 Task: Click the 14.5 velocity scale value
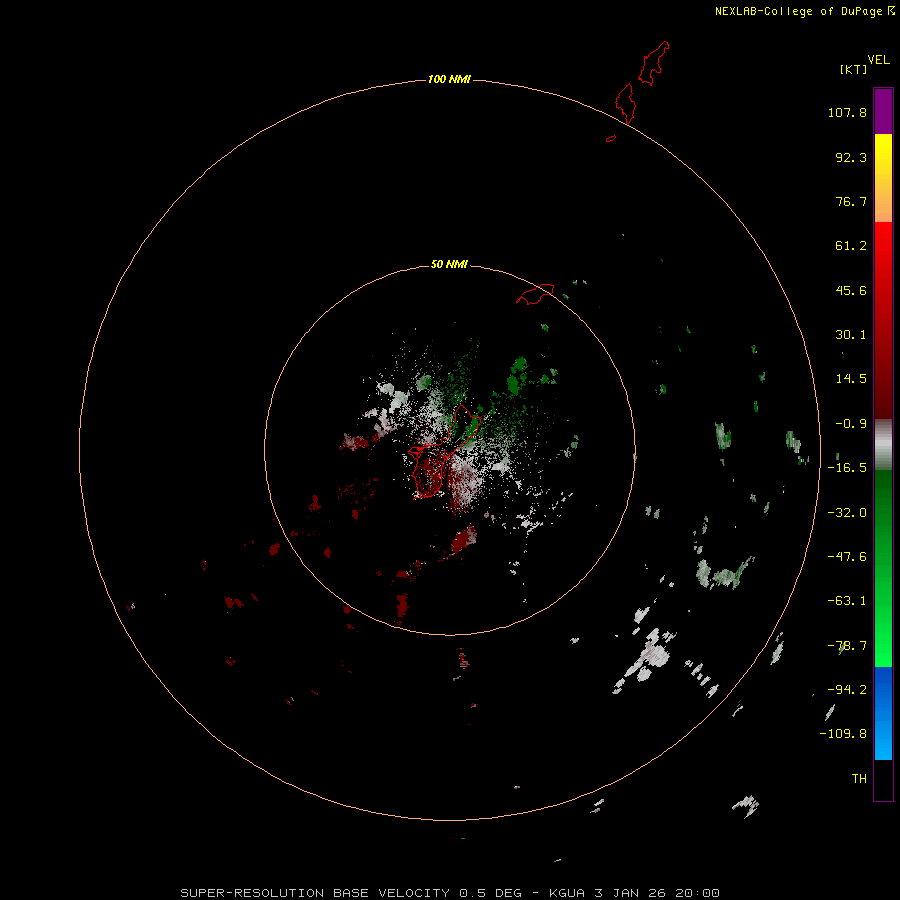click(851, 379)
